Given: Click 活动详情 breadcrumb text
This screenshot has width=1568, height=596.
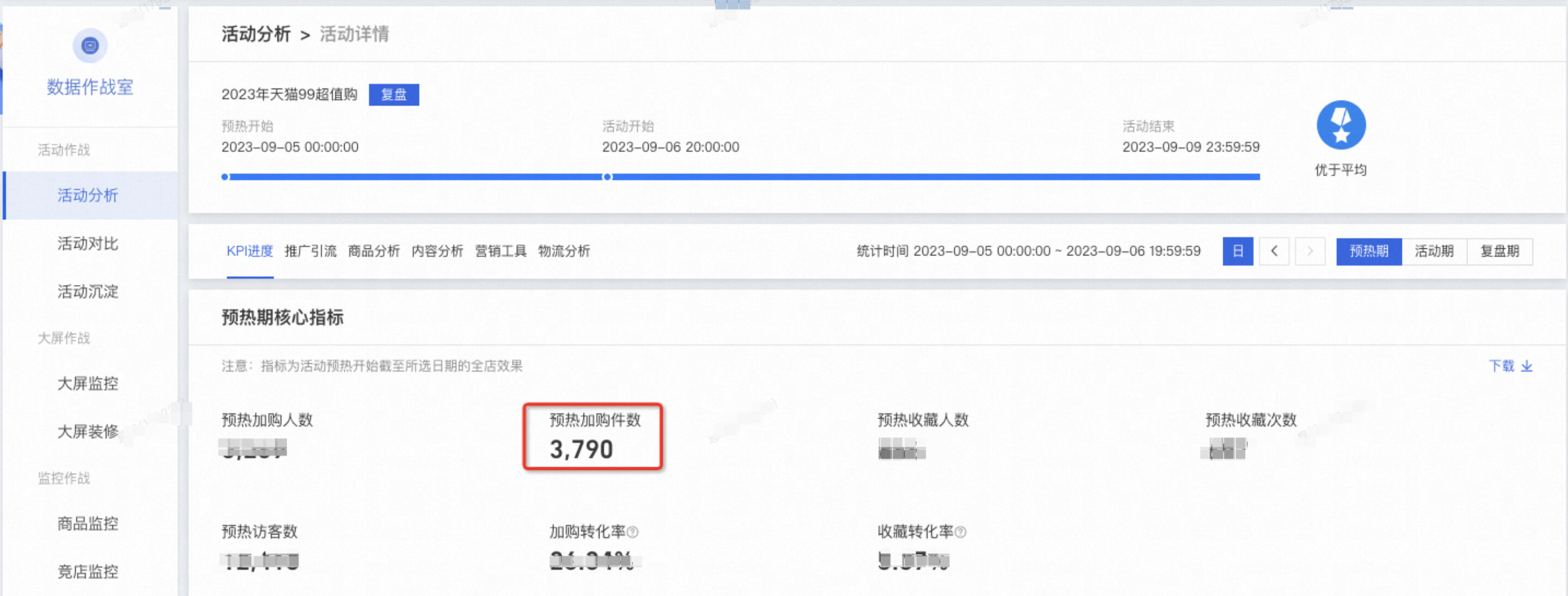Looking at the screenshot, I should tap(354, 34).
